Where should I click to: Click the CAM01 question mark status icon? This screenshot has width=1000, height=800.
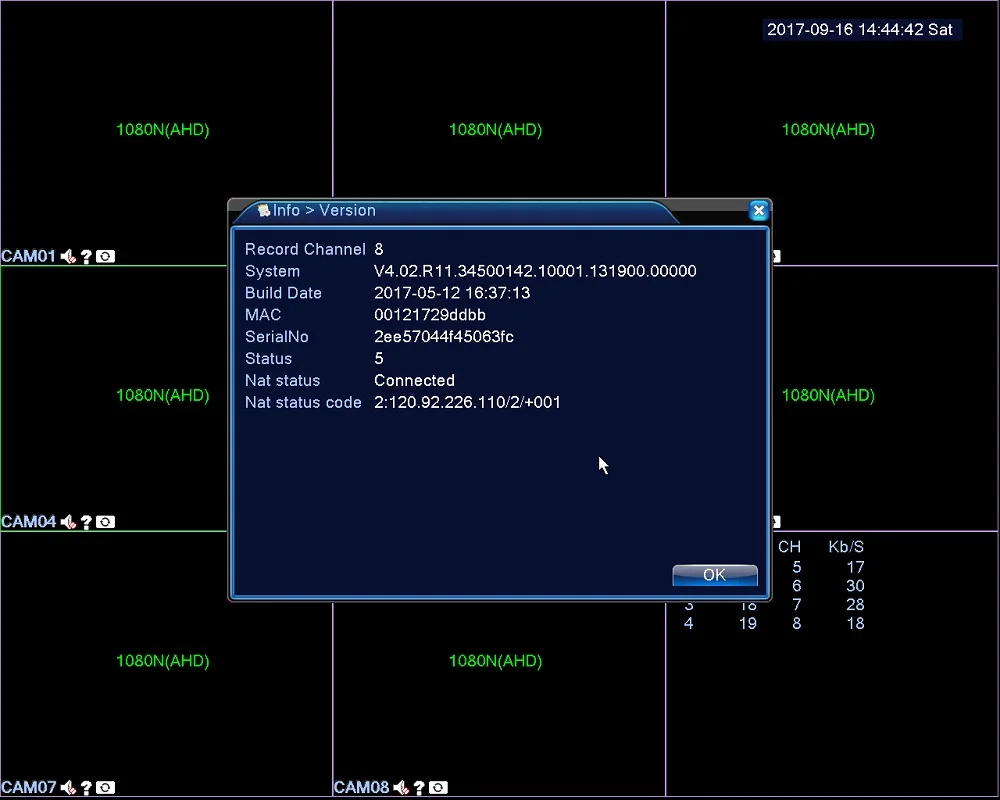[86, 256]
